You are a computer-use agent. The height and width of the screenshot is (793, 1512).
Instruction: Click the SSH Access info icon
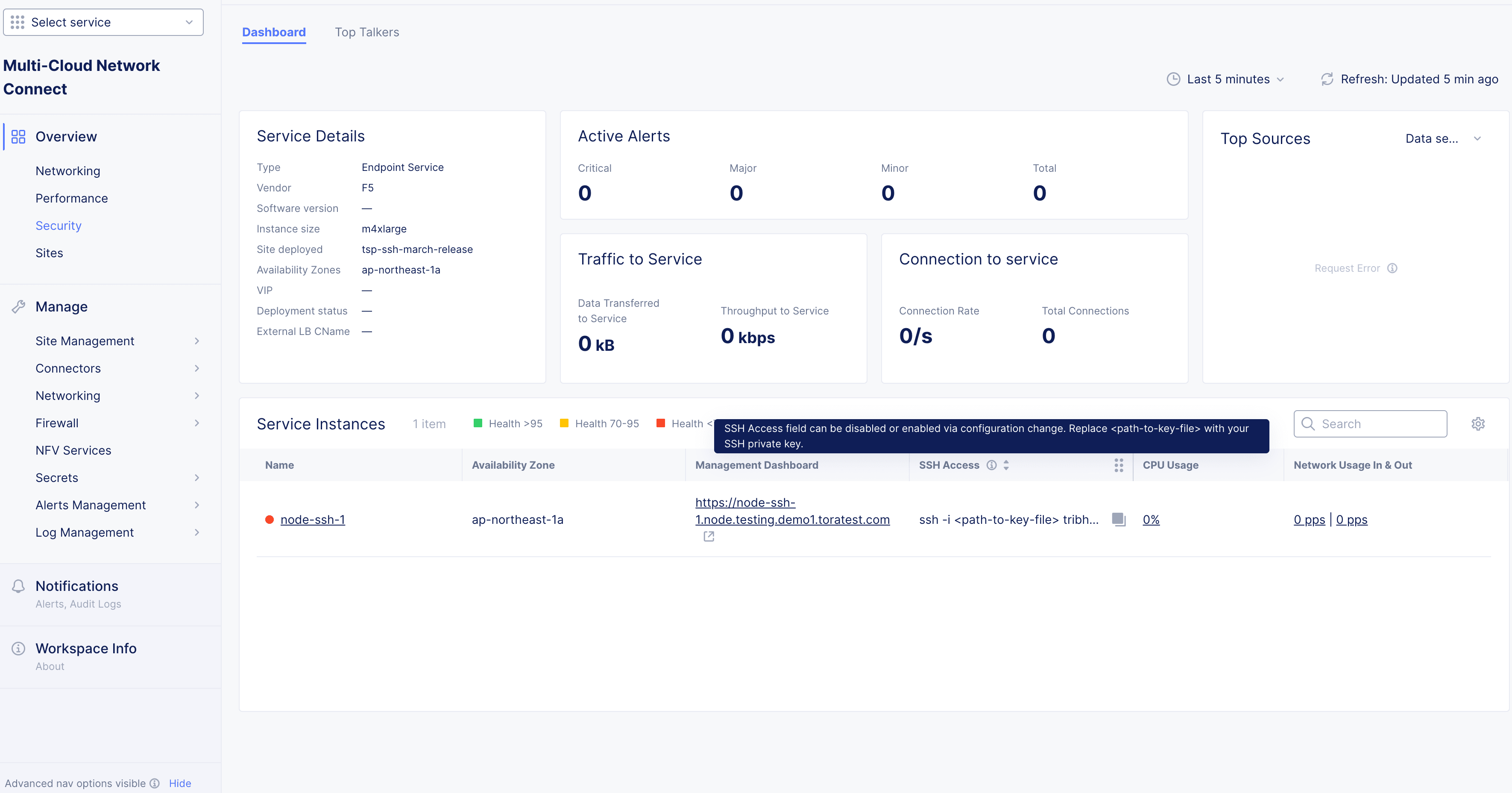(991, 465)
